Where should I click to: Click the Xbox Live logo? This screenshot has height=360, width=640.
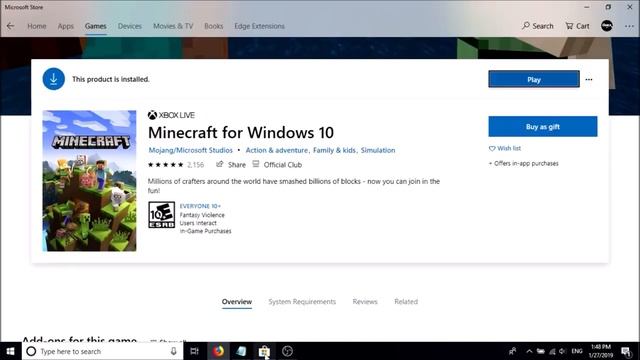tap(171, 115)
